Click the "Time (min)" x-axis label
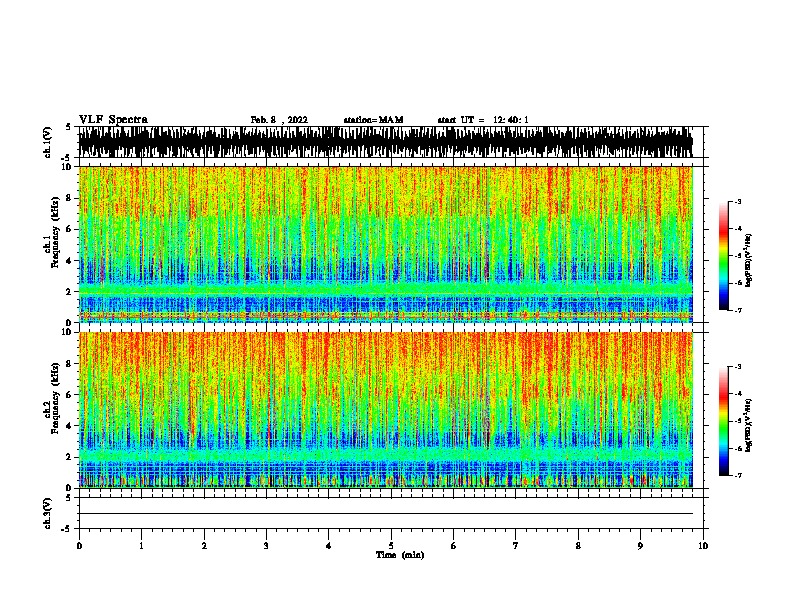Image resolution: width=792 pixels, height=612 pixels. click(400, 555)
